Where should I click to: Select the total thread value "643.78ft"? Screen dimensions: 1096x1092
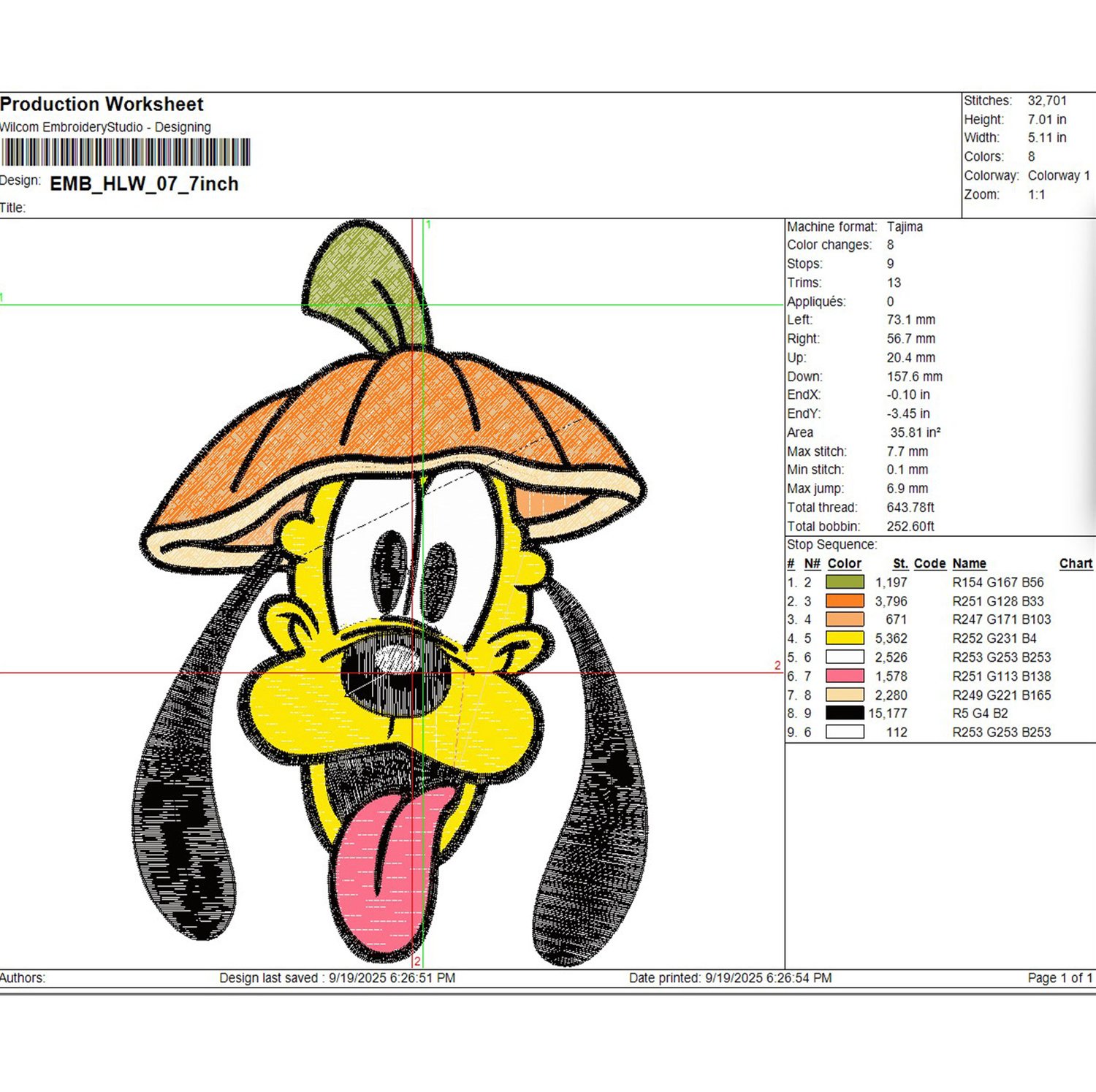point(910,508)
